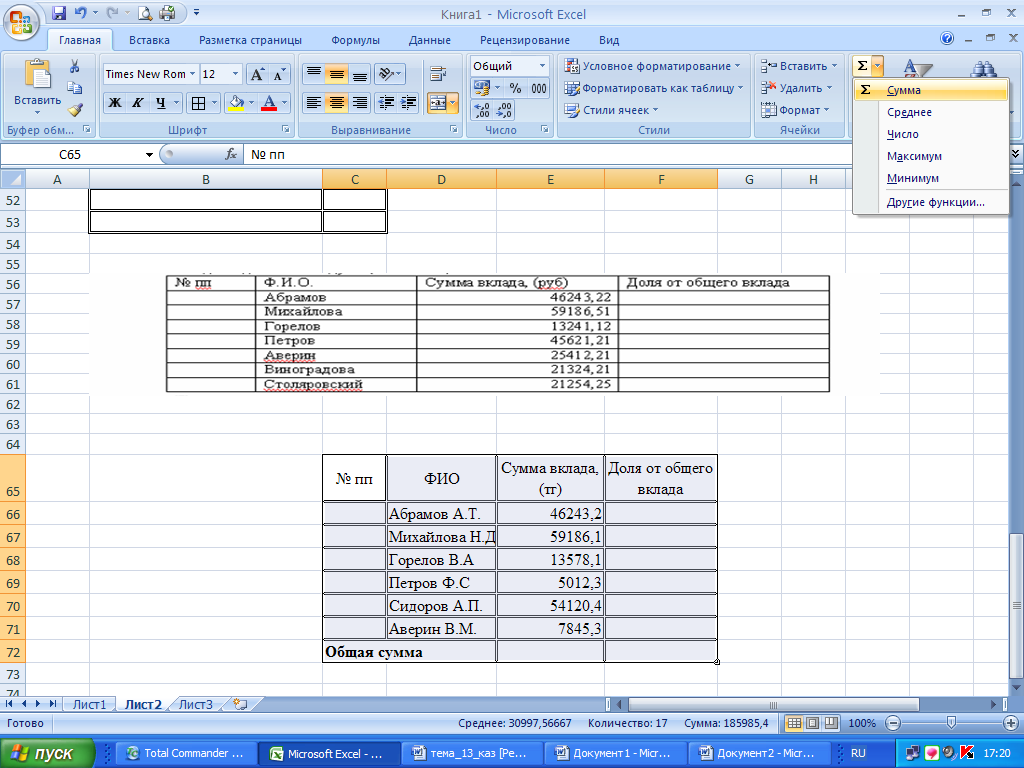Image resolution: width=1024 pixels, height=768 pixels.
Task: Decrease decimal places
Action: point(504,110)
